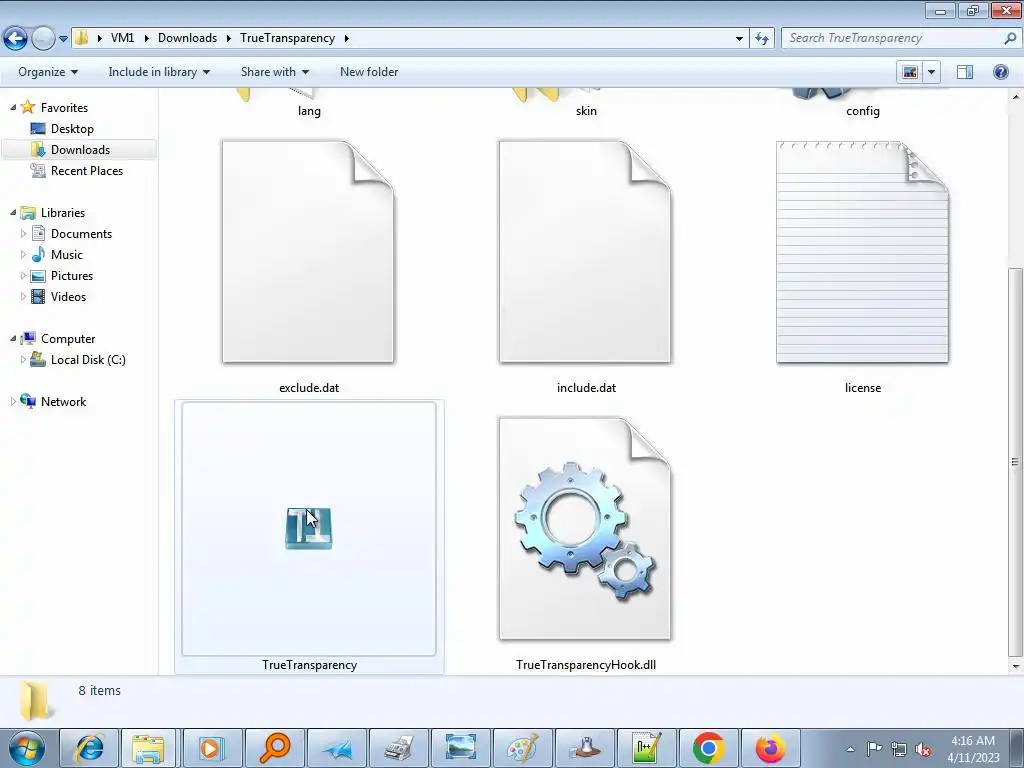Viewport: 1024px width, 768px height.
Task: Click TrueTransparency in the address breadcrumb
Action: tap(287, 38)
